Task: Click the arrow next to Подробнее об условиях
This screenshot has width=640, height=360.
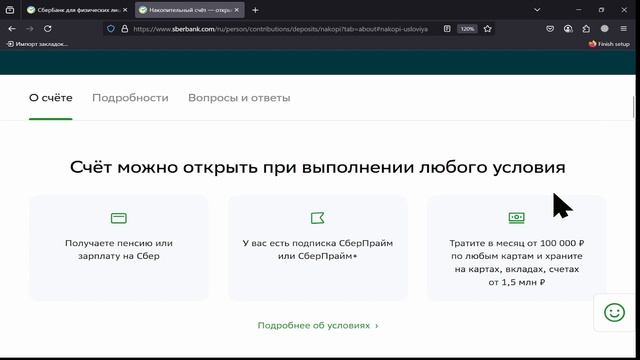Action: pyautogui.click(x=377, y=326)
